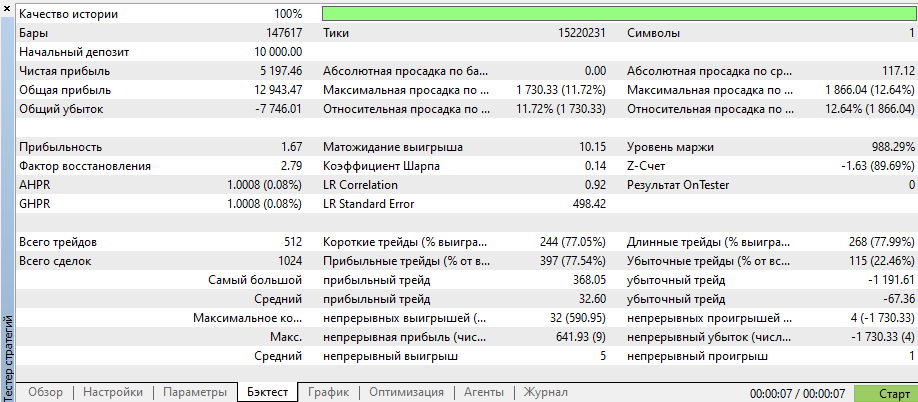Click the Фактор восстановления value 2.79
The width and height of the screenshot is (918, 402).
[293, 166]
